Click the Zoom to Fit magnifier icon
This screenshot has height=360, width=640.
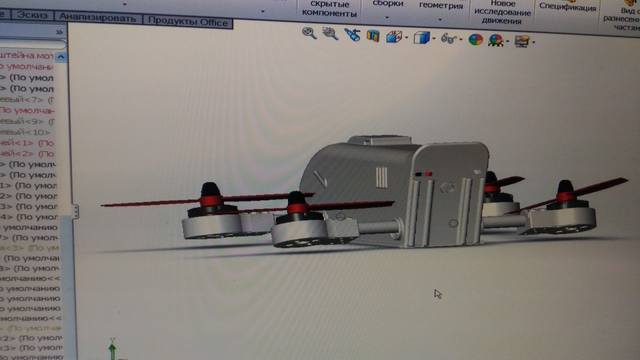[x=309, y=33]
